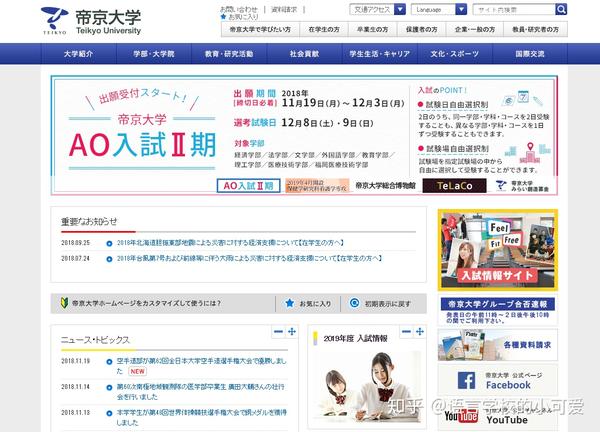Open news 世界体操競技選手権大会で銅メダル article

(202, 417)
